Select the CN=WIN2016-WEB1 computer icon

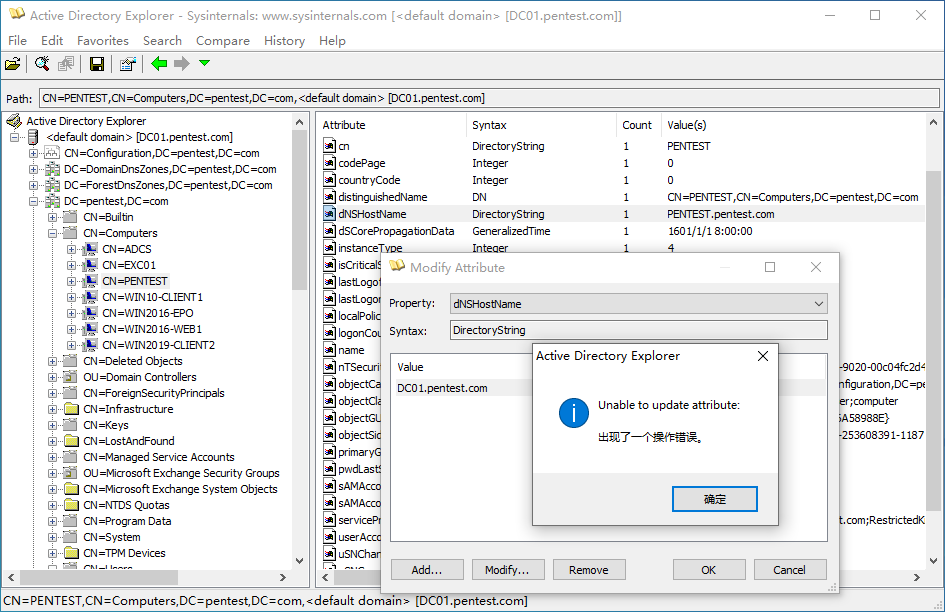[90, 329]
